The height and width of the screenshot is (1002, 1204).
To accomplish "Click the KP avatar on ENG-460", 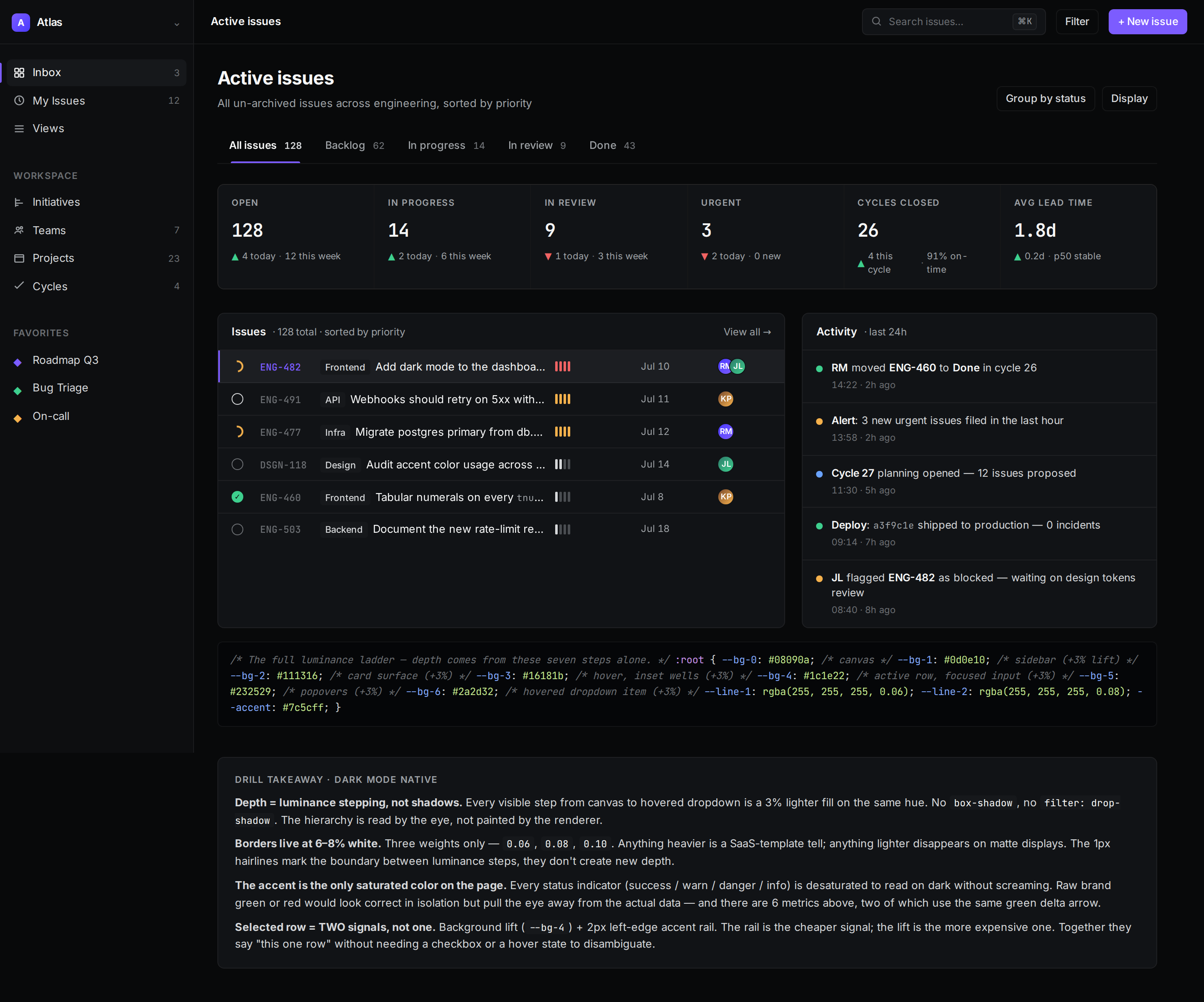I will pyautogui.click(x=726, y=497).
